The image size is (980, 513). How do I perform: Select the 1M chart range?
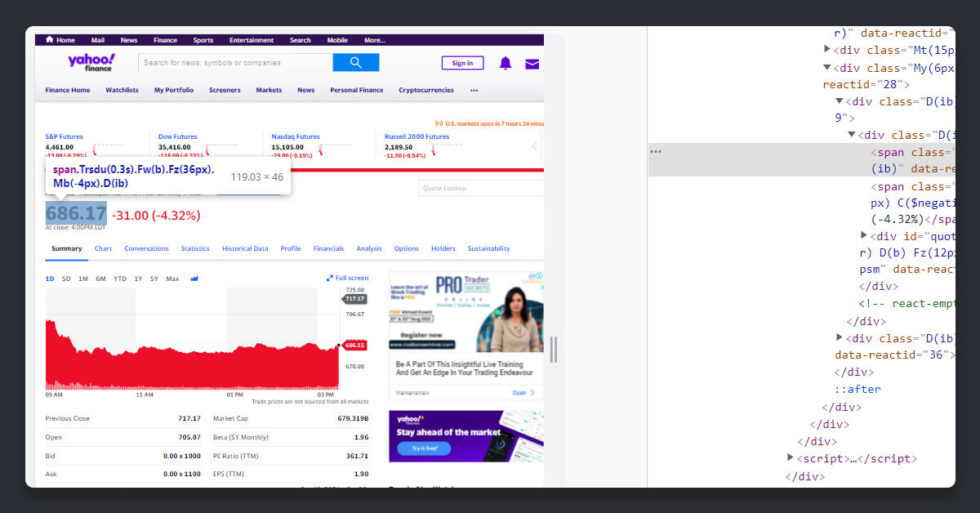[83, 279]
